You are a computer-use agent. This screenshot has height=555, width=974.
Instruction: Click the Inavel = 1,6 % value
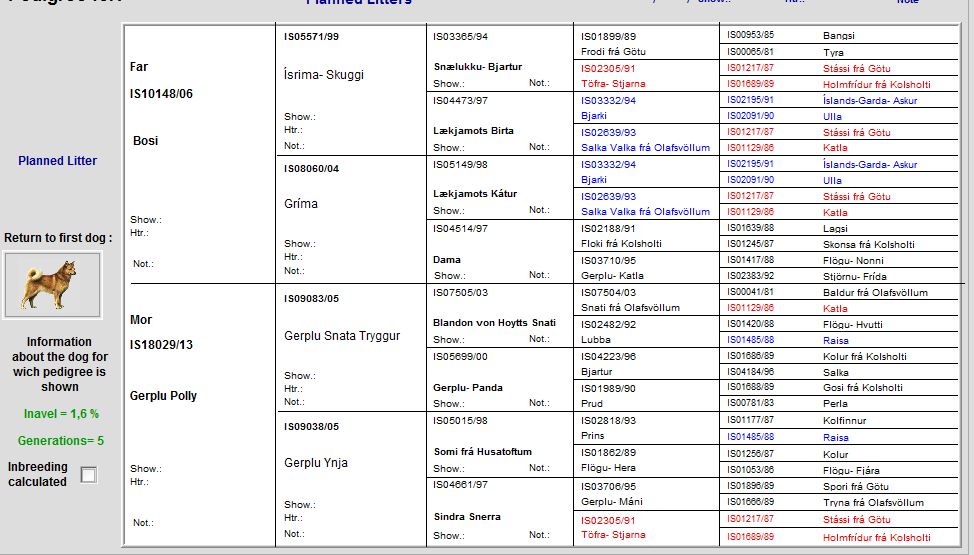pos(61,414)
